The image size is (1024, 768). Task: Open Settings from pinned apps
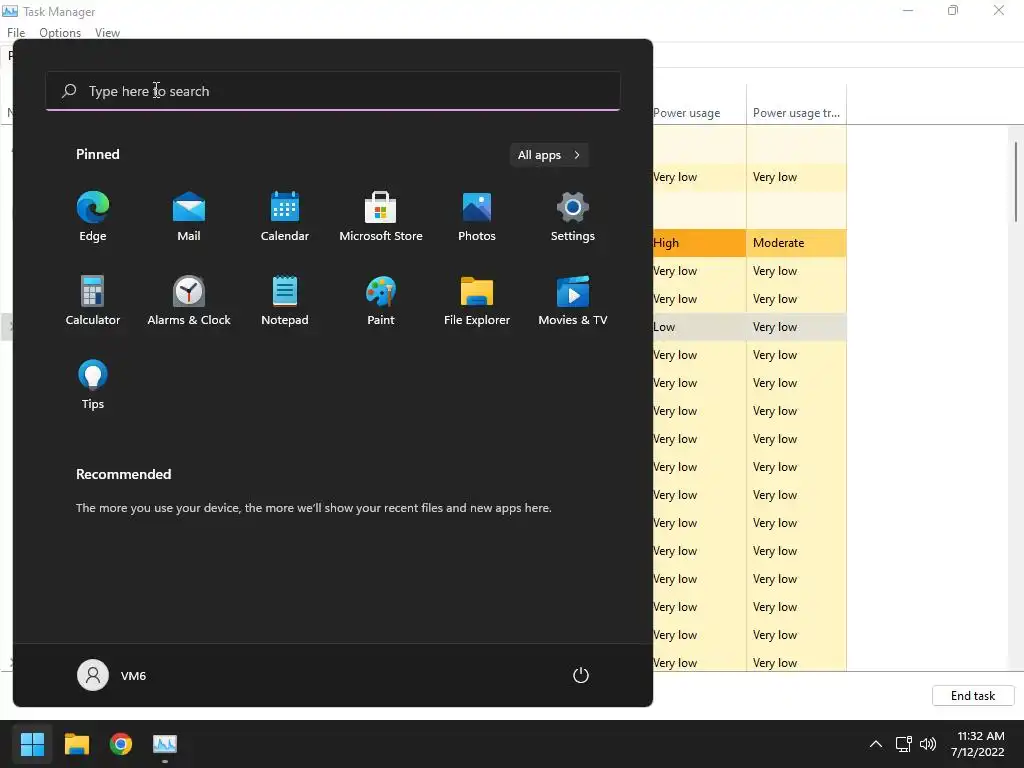tap(573, 217)
